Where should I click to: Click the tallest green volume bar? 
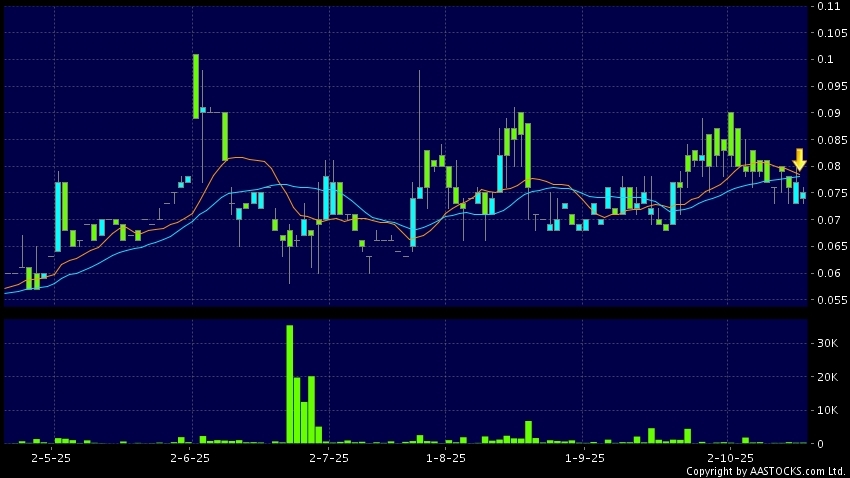click(x=290, y=384)
